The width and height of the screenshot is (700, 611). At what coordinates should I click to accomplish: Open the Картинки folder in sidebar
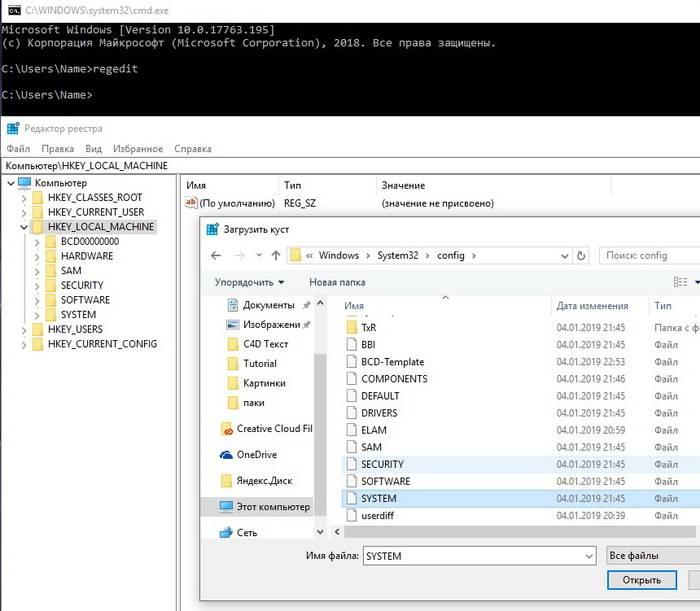coord(264,383)
